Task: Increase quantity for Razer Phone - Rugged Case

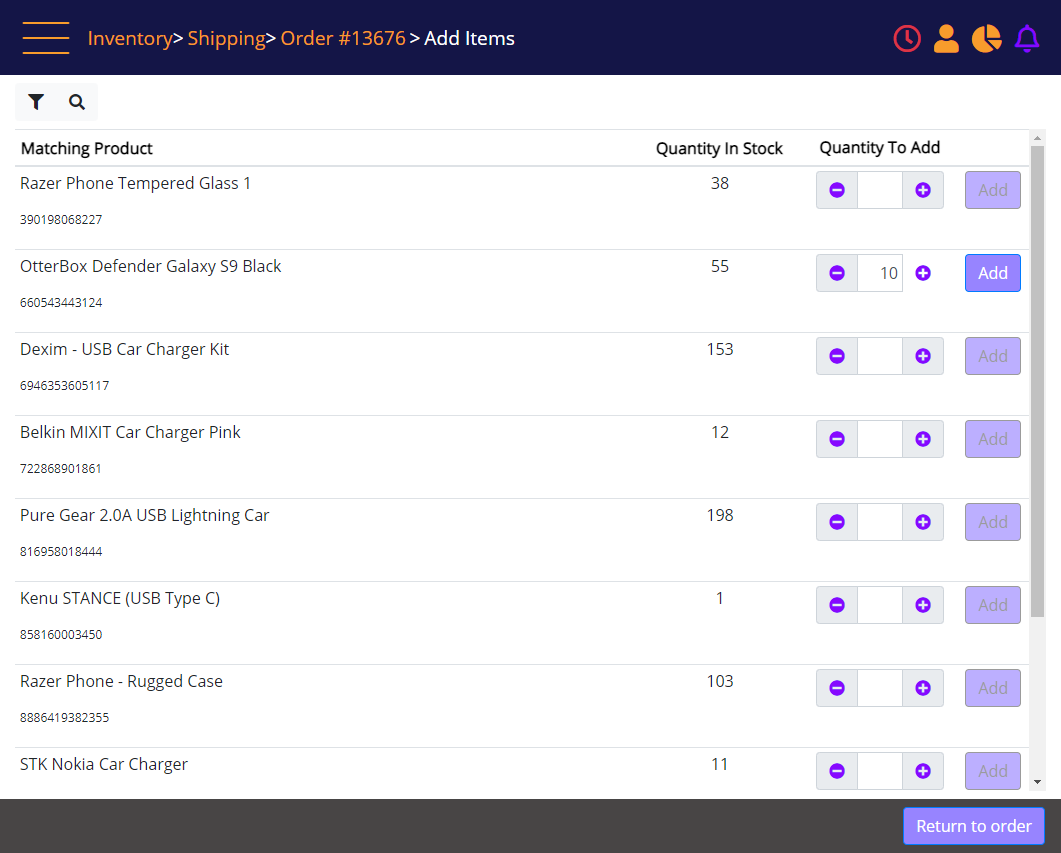Action: [923, 688]
